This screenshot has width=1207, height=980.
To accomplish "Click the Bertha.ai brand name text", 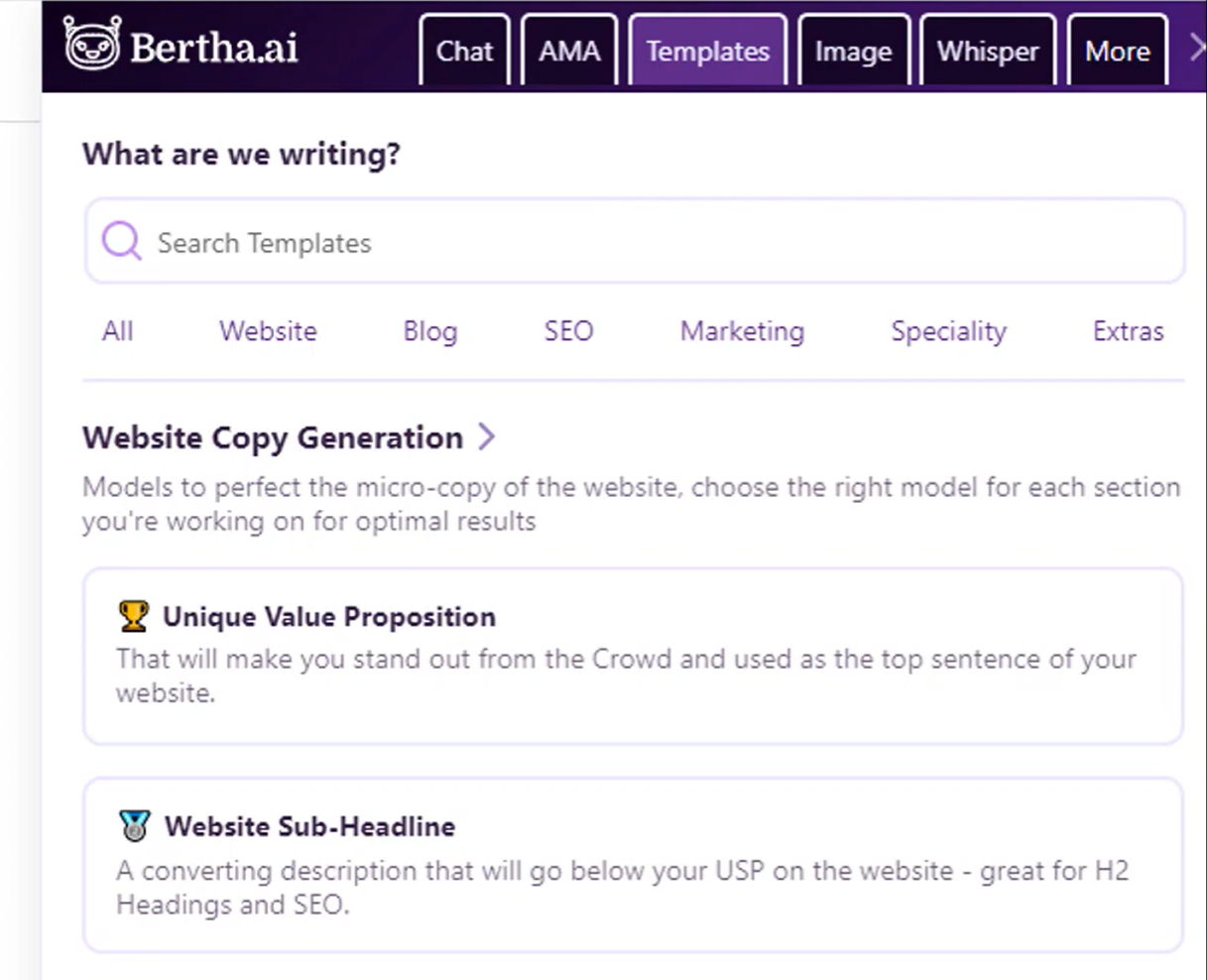I will pyautogui.click(x=214, y=48).
